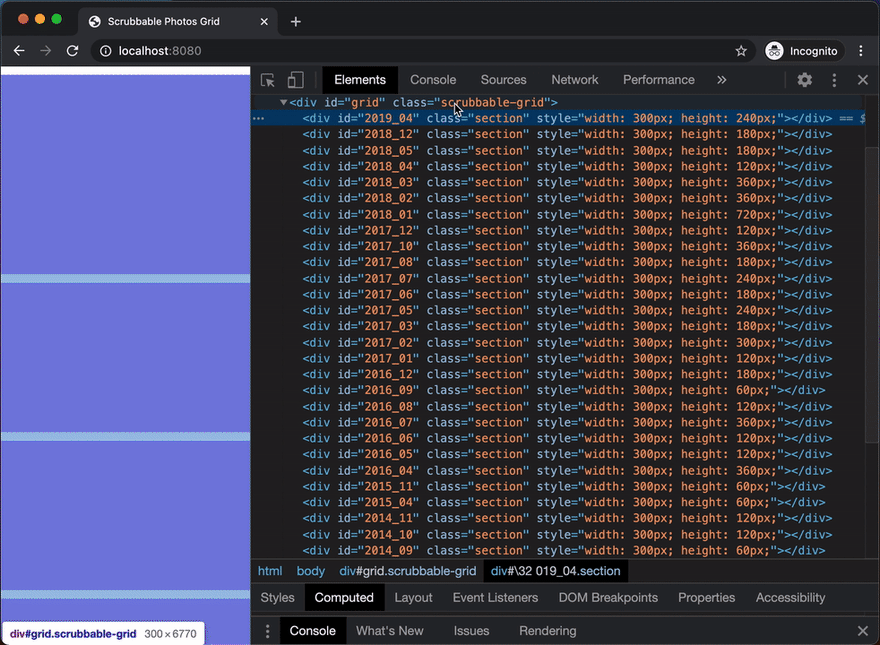
Task: Click the div#\32 019_04.section breadcrumb
Action: tap(556, 571)
